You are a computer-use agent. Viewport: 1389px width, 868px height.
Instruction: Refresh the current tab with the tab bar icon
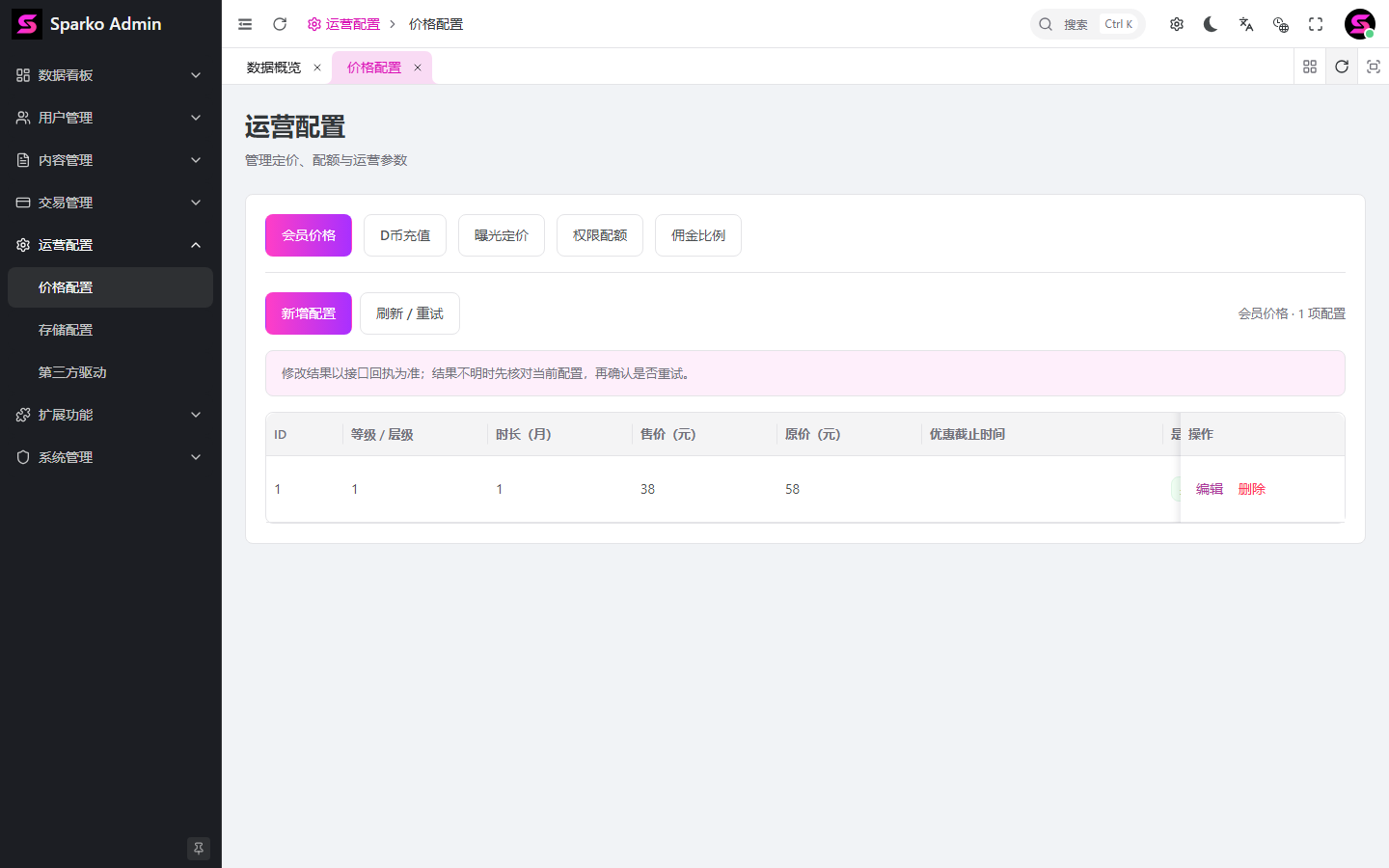click(x=1342, y=67)
